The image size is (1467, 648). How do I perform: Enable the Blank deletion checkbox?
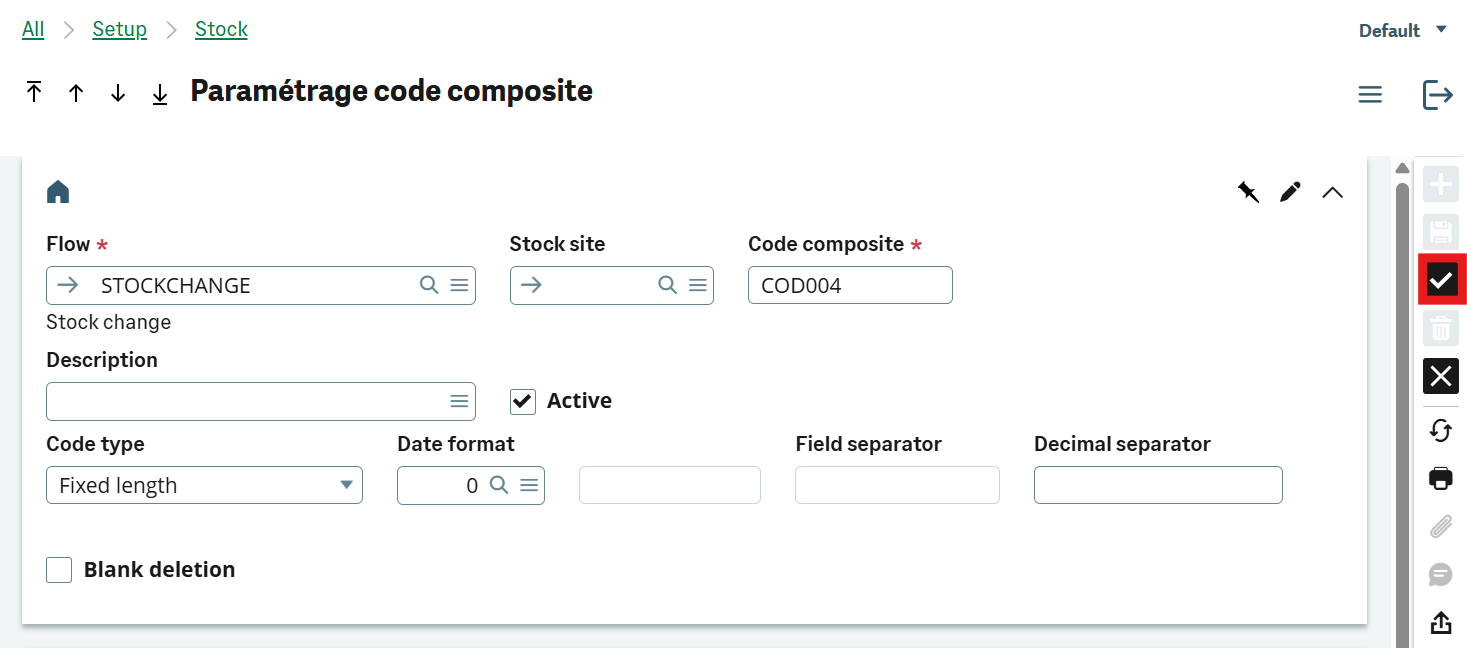59,569
